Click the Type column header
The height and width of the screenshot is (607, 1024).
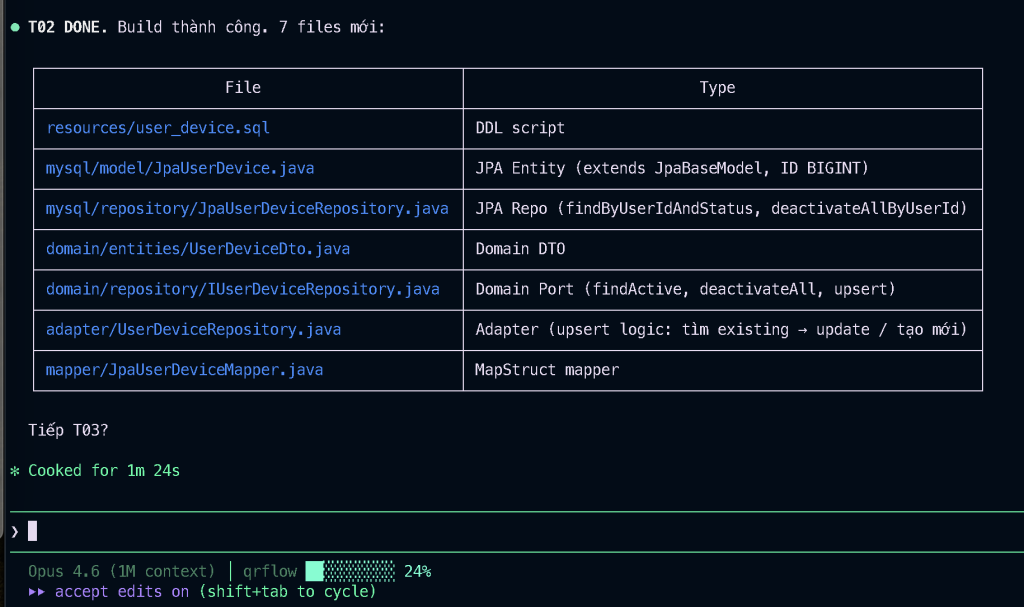click(x=717, y=88)
